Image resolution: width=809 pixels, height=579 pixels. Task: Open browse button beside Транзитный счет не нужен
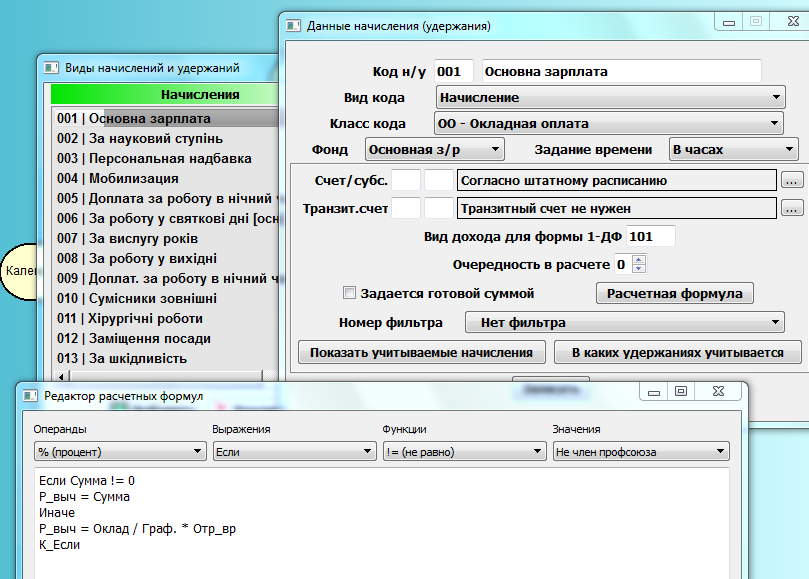791,209
